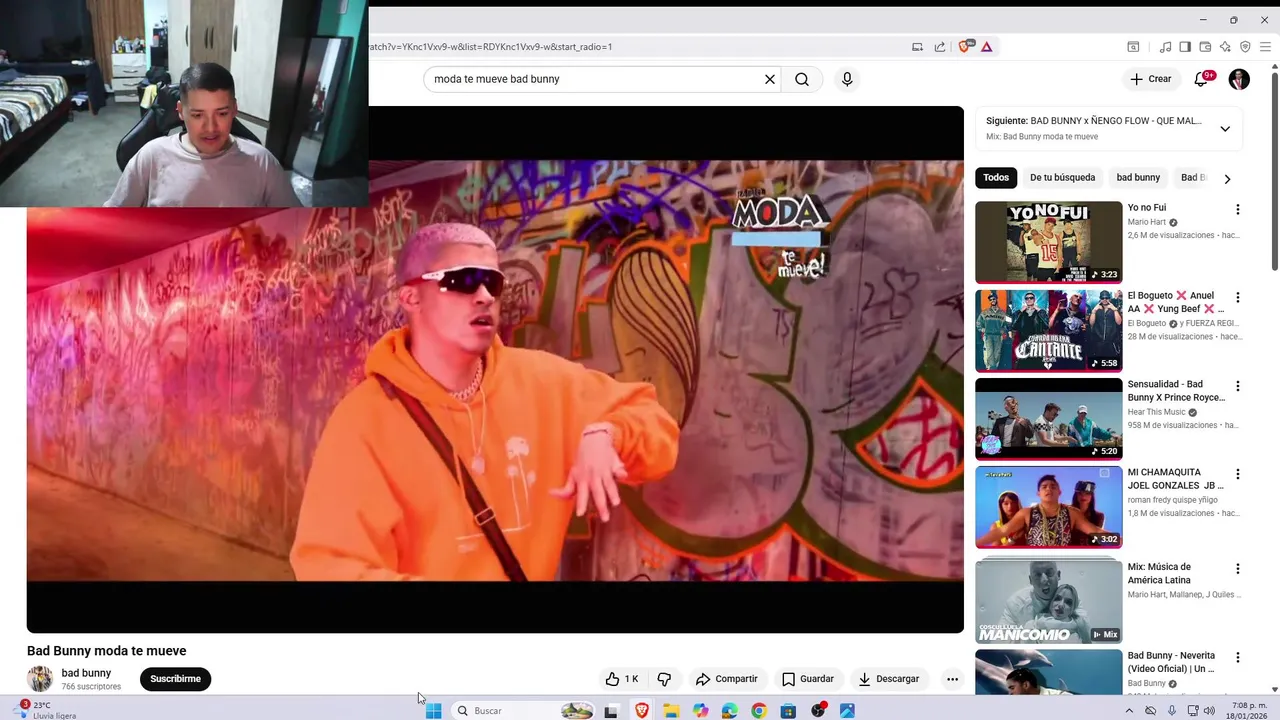Viewport: 1280px width, 720px height.
Task: Click the search magnifier button
Action: [802, 79]
